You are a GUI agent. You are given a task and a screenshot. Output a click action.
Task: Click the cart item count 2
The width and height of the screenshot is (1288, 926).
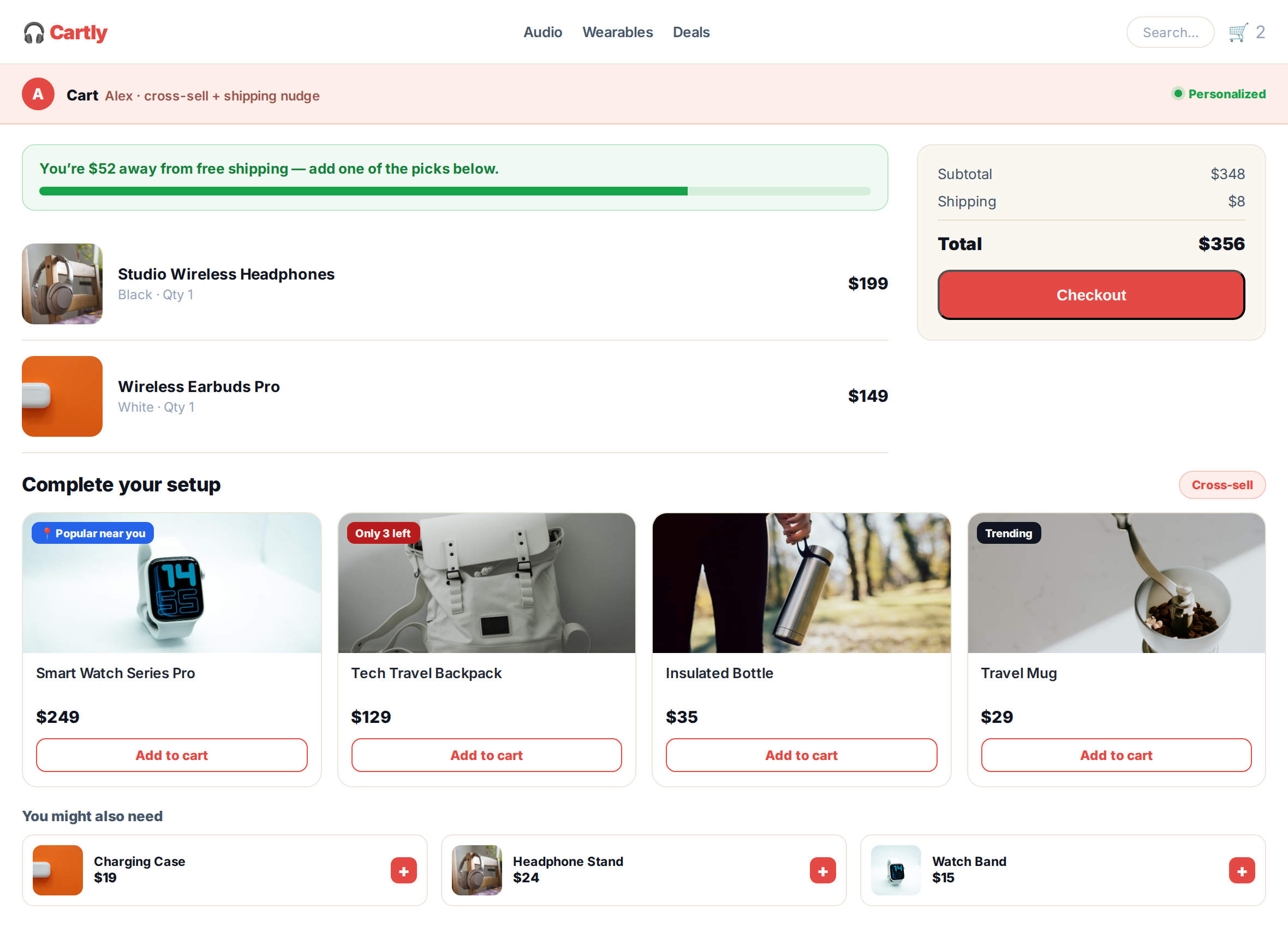point(1260,32)
